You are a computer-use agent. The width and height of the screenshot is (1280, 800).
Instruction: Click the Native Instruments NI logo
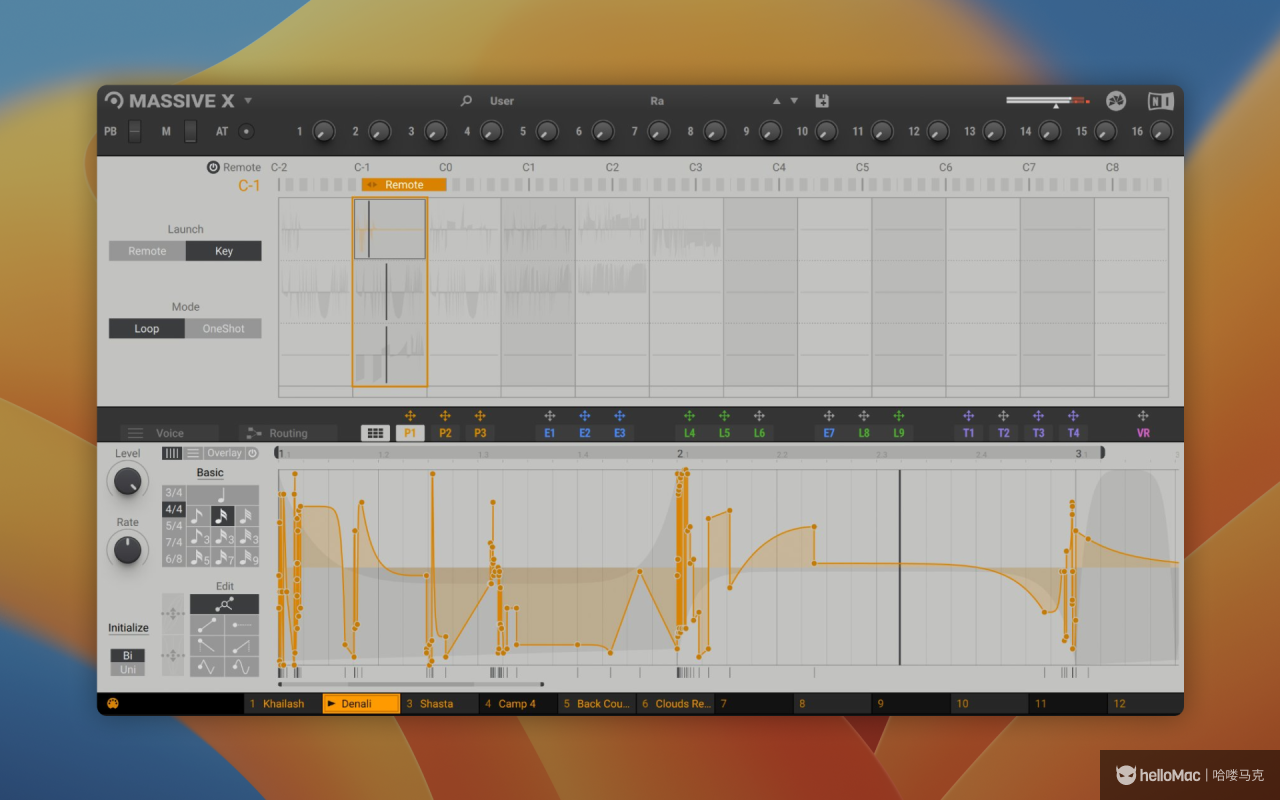click(1160, 101)
